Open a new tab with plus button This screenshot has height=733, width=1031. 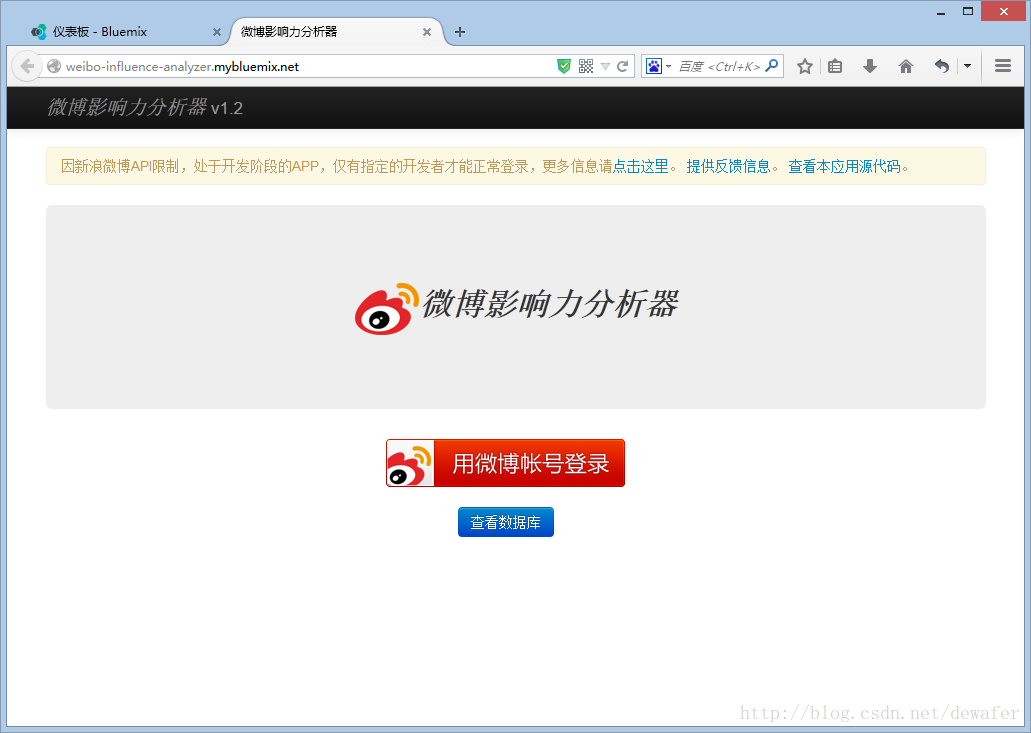coord(460,32)
